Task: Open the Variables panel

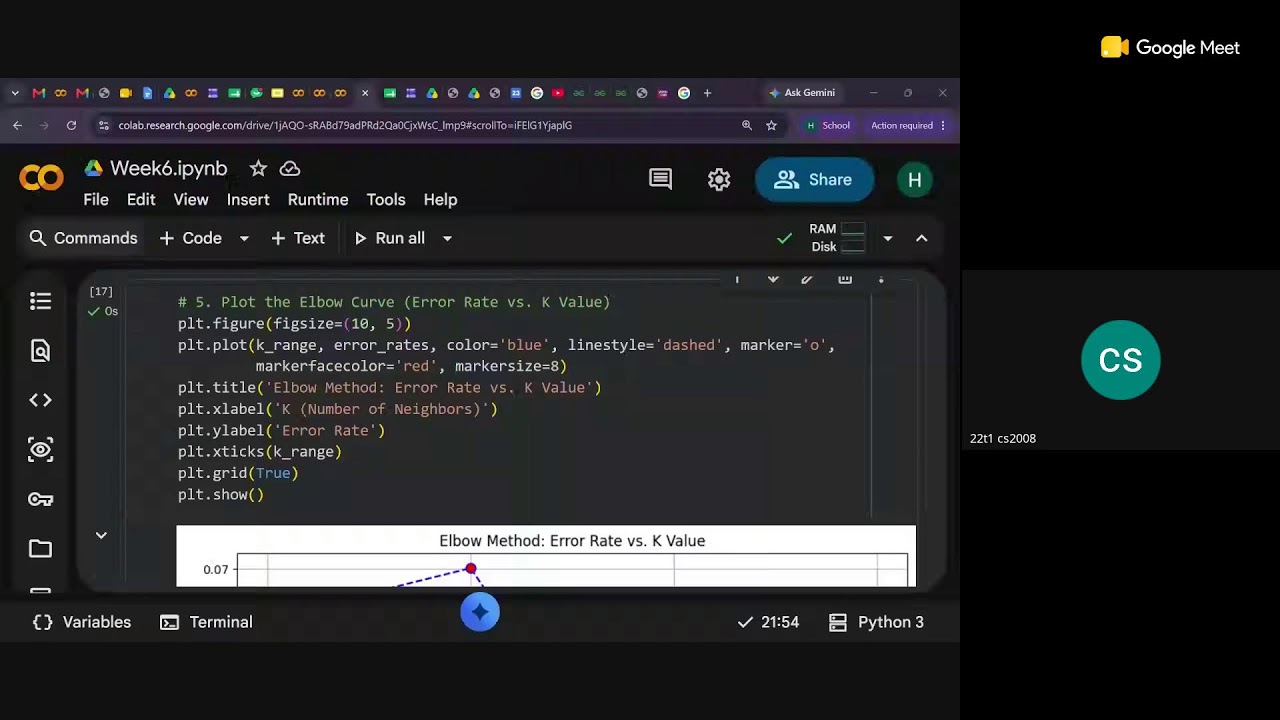Action: coord(82,622)
